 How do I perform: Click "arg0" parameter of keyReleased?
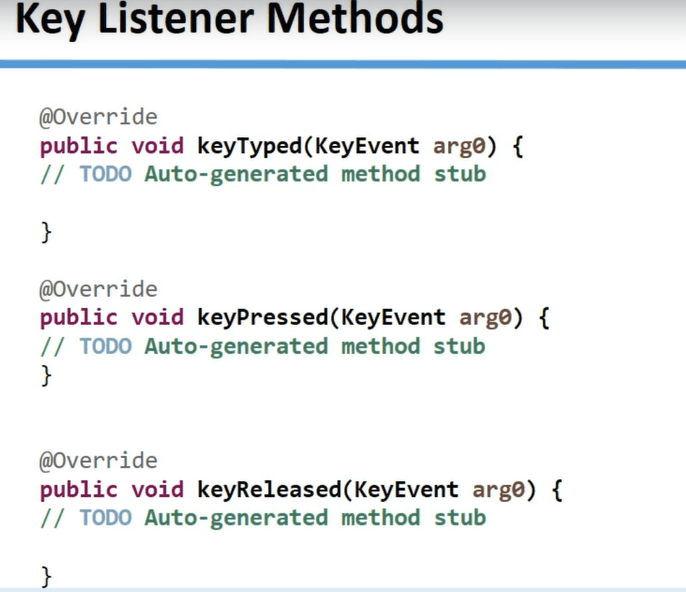coord(498,491)
